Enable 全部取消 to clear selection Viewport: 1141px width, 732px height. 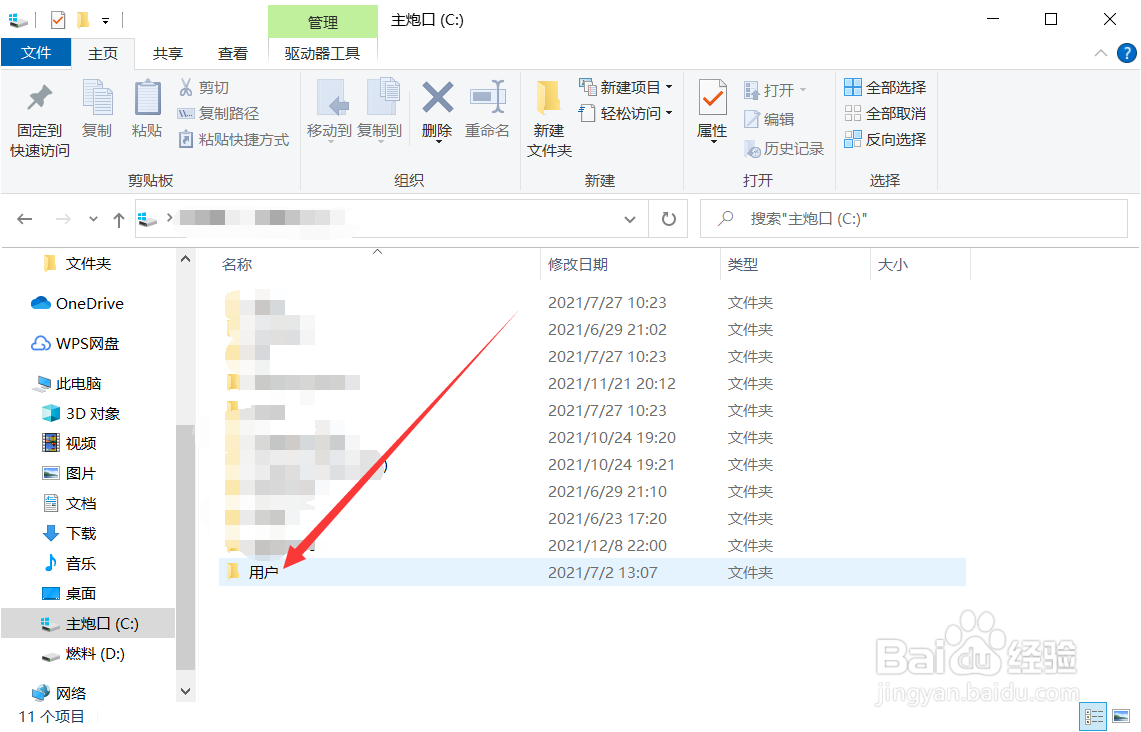(x=884, y=113)
